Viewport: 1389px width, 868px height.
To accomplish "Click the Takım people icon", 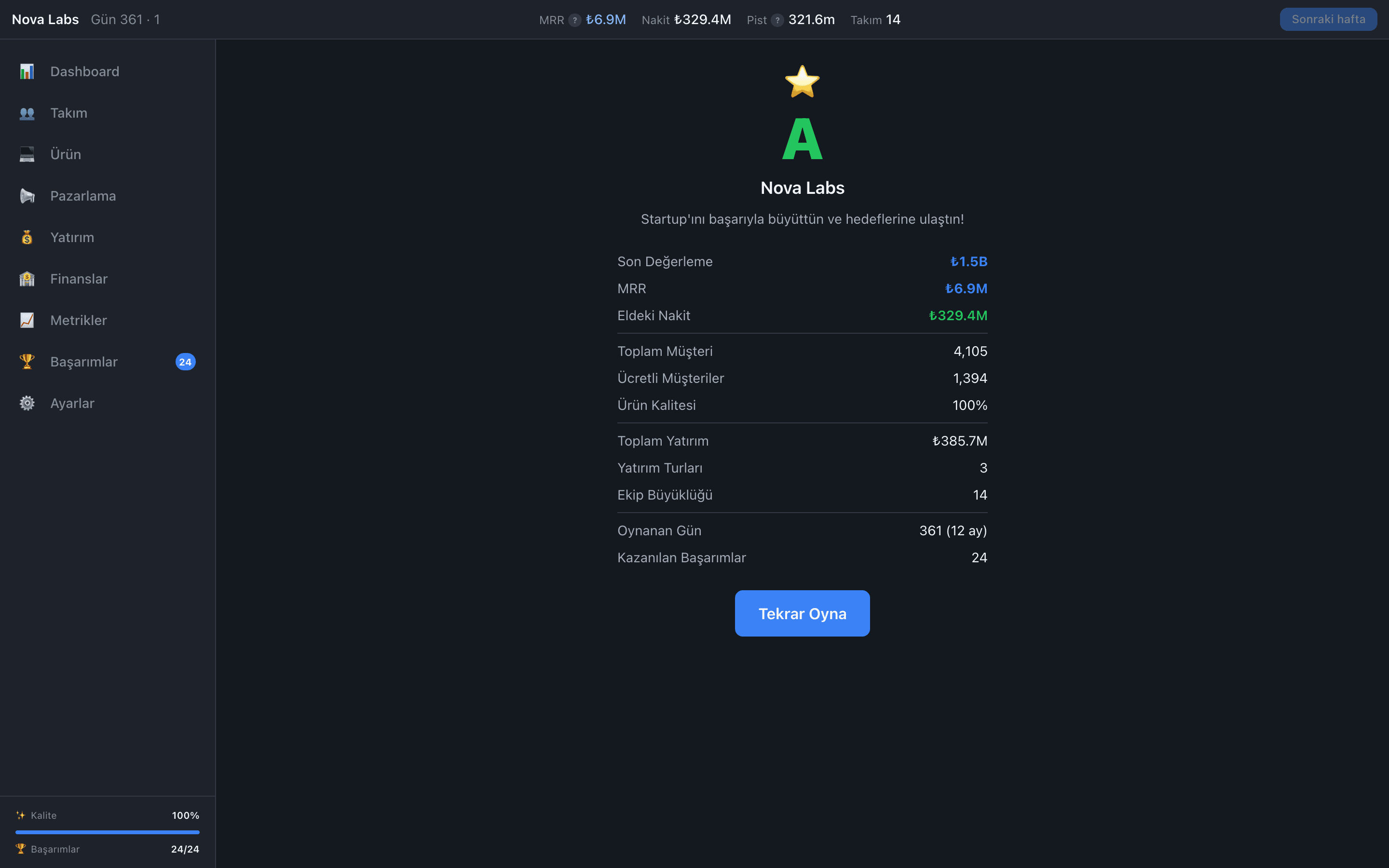I will click(x=27, y=113).
